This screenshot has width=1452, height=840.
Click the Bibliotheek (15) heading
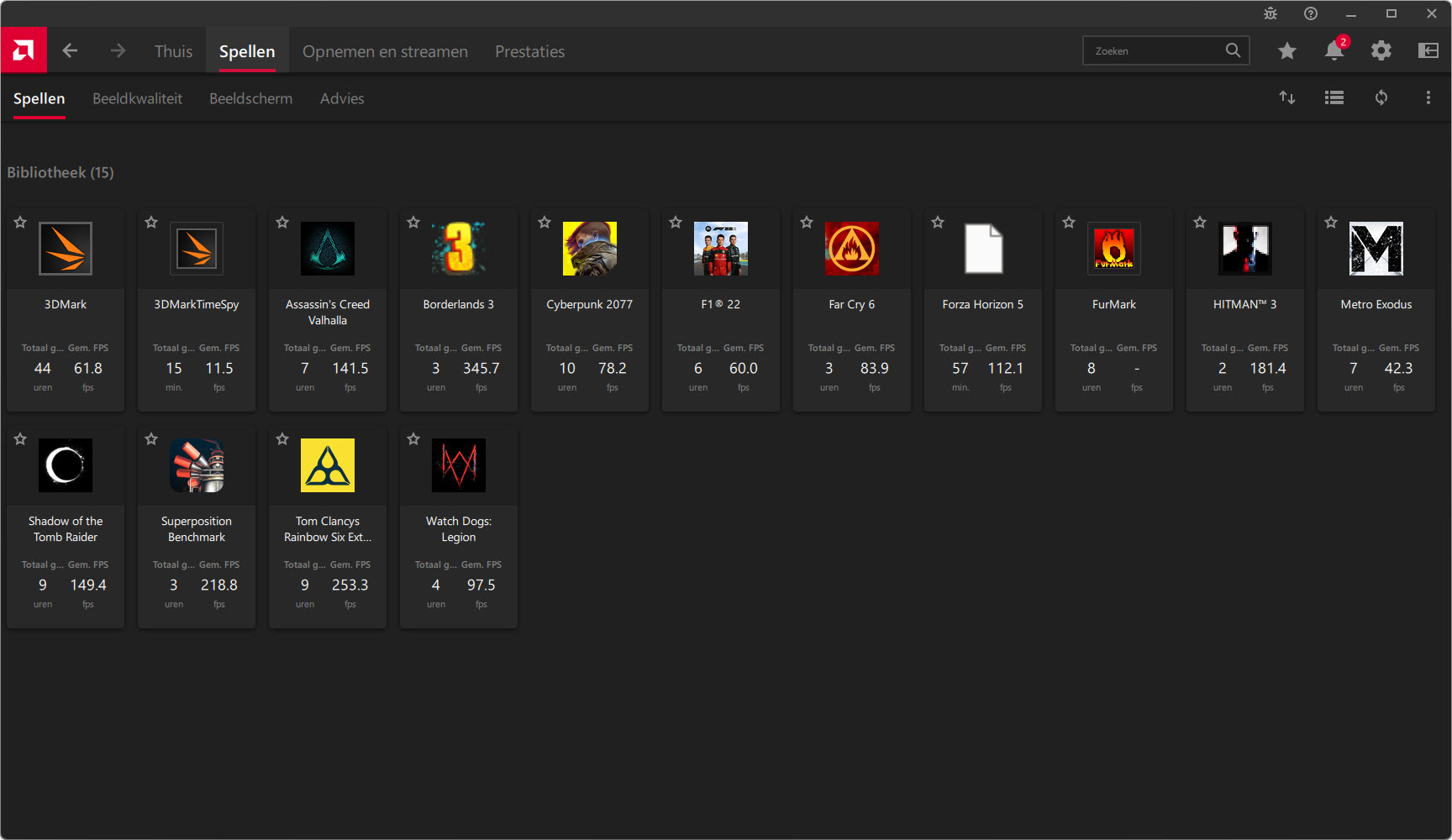pyautogui.click(x=60, y=172)
